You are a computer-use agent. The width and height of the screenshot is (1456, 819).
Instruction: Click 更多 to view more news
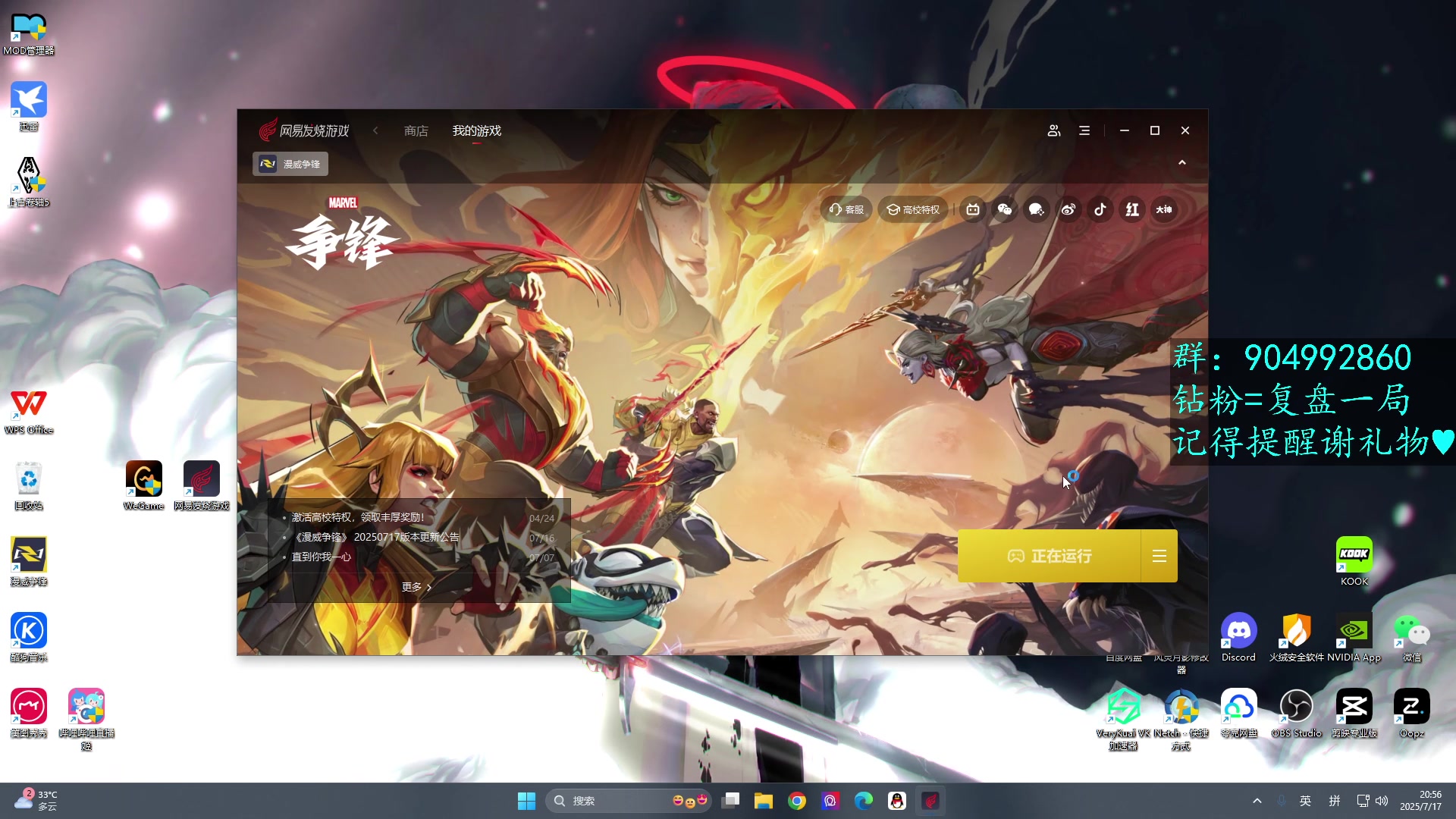click(x=416, y=587)
